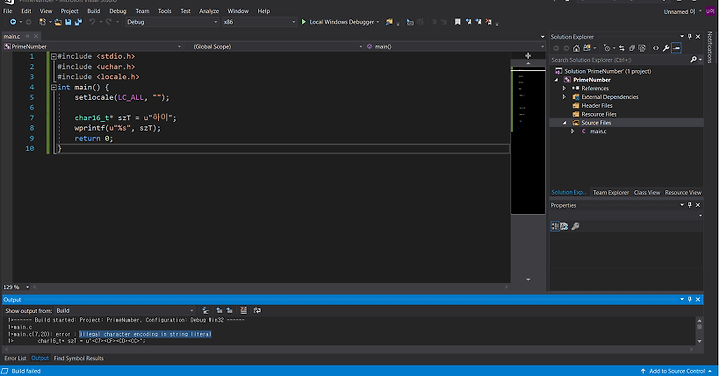
Task: Toggle auto-hide pin on Properties panel
Action: pyautogui.click(x=690, y=205)
